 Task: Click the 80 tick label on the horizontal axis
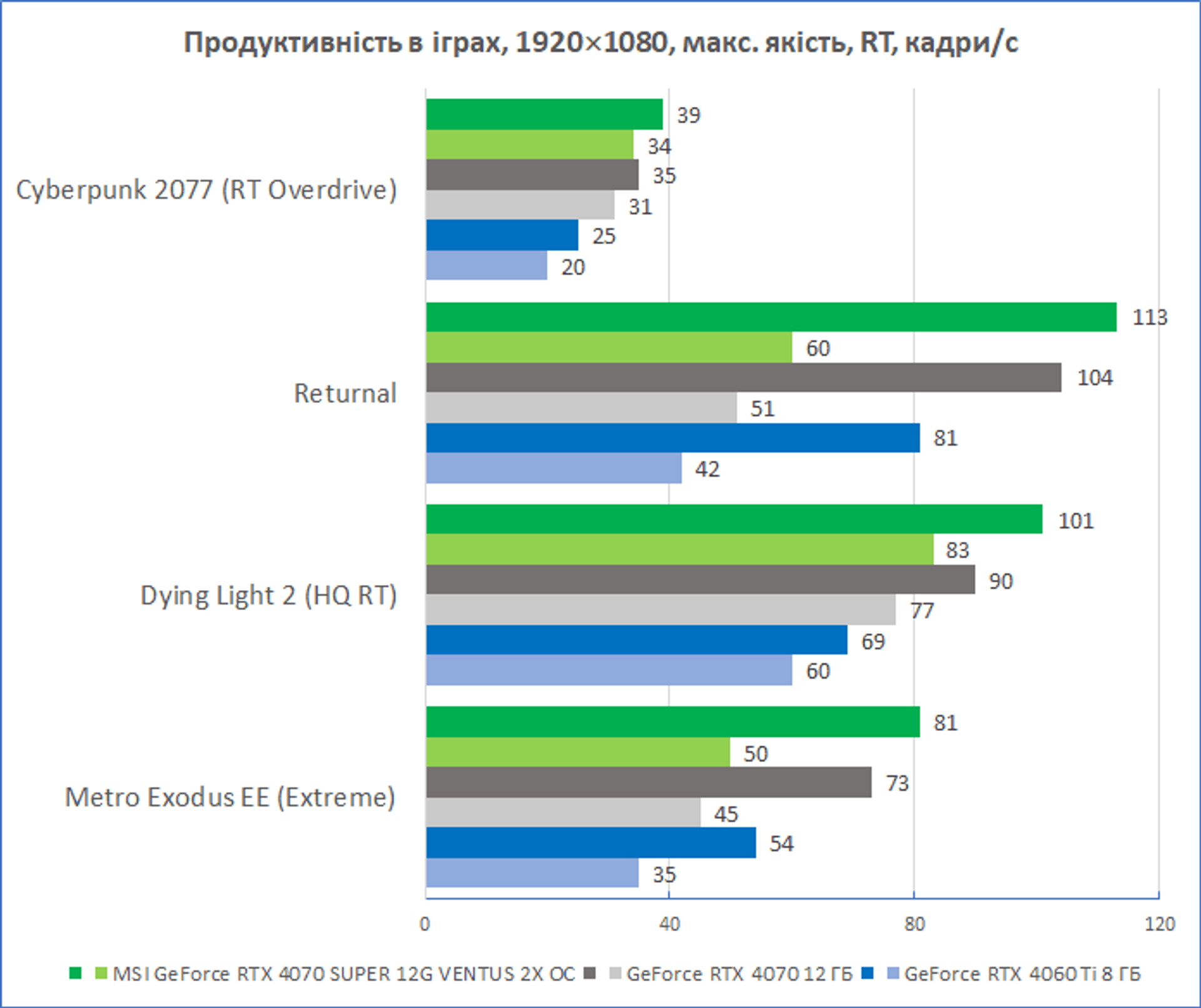[x=914, y=924]
